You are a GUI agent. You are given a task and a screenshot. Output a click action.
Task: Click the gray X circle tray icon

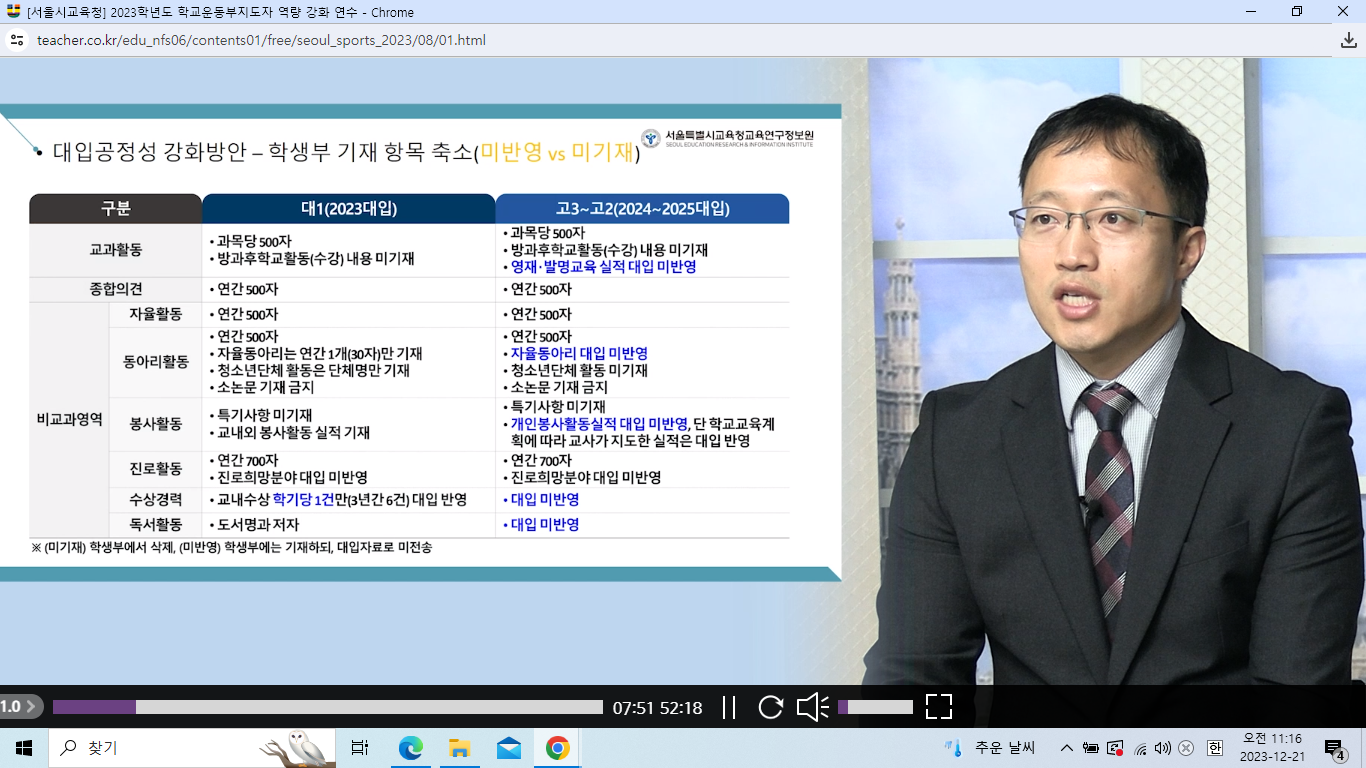tap(1186, 748)
